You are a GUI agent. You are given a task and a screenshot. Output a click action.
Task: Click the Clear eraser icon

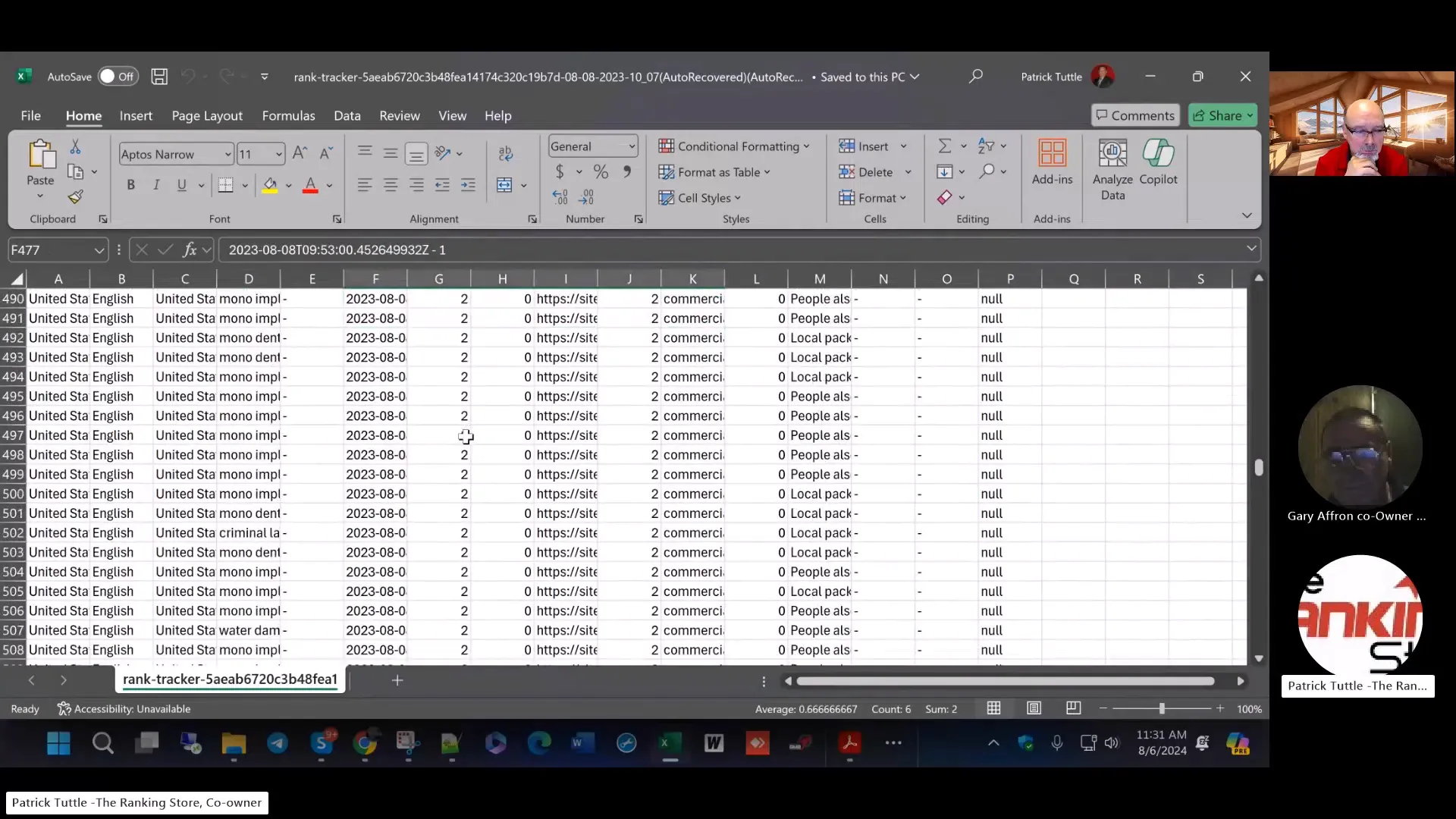pos(945,198)
